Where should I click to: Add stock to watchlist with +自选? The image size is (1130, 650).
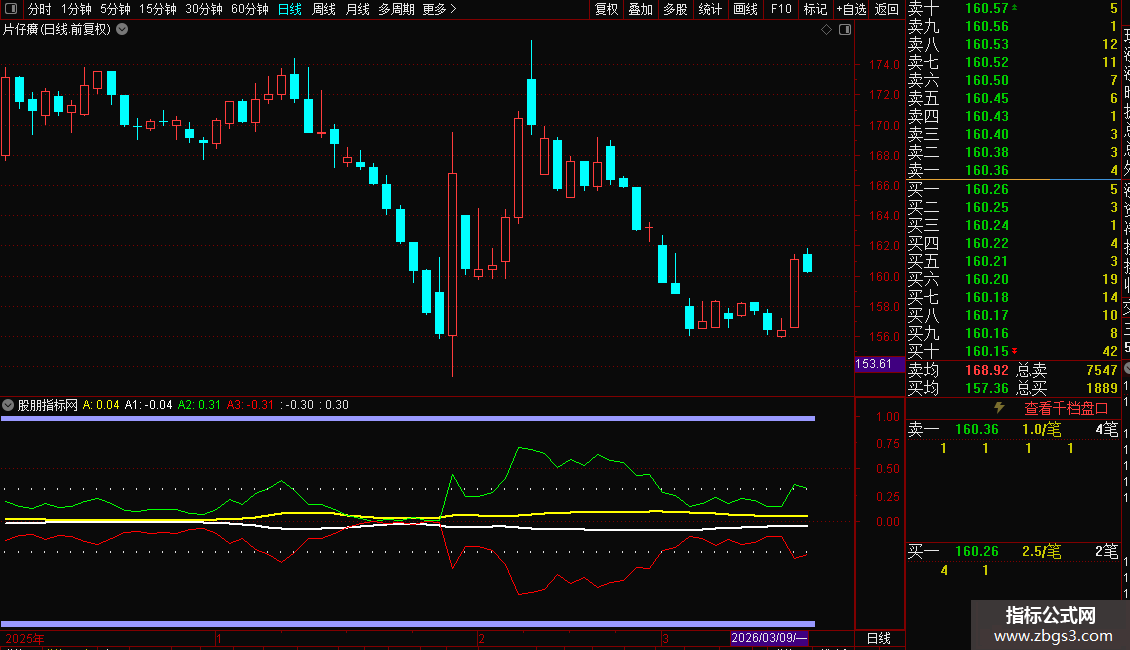click(850, 9)
